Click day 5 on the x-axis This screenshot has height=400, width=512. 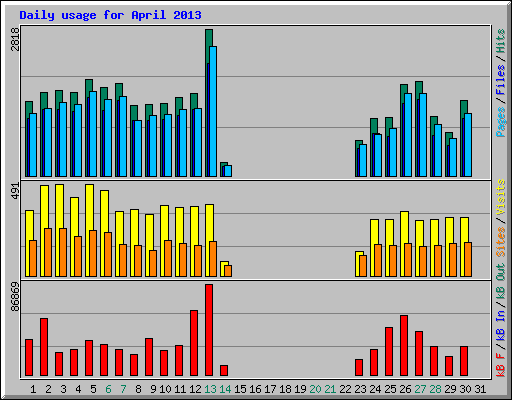click(93, 389)
